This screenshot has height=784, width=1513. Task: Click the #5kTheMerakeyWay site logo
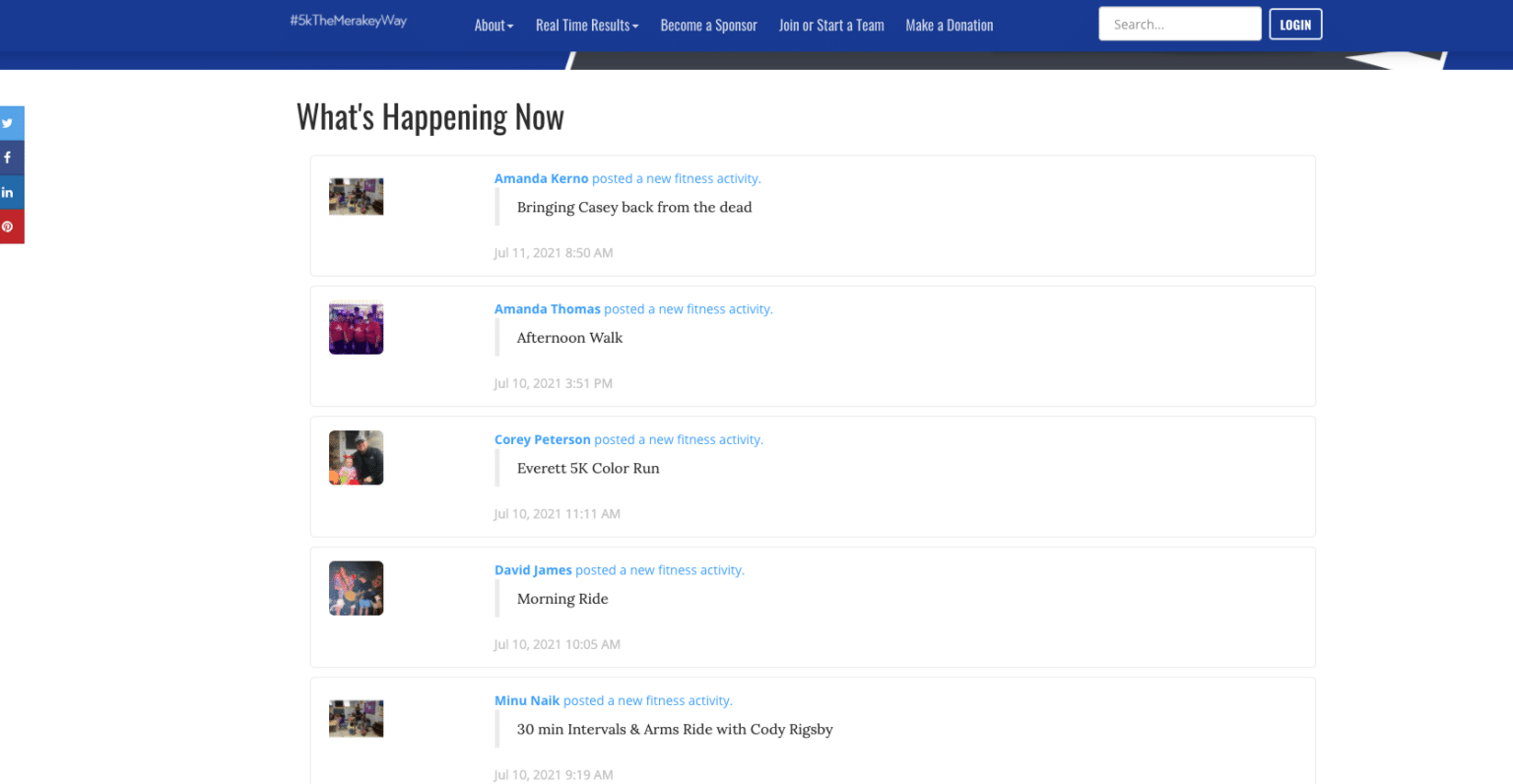pyautogui.click(x=348, y=21)
